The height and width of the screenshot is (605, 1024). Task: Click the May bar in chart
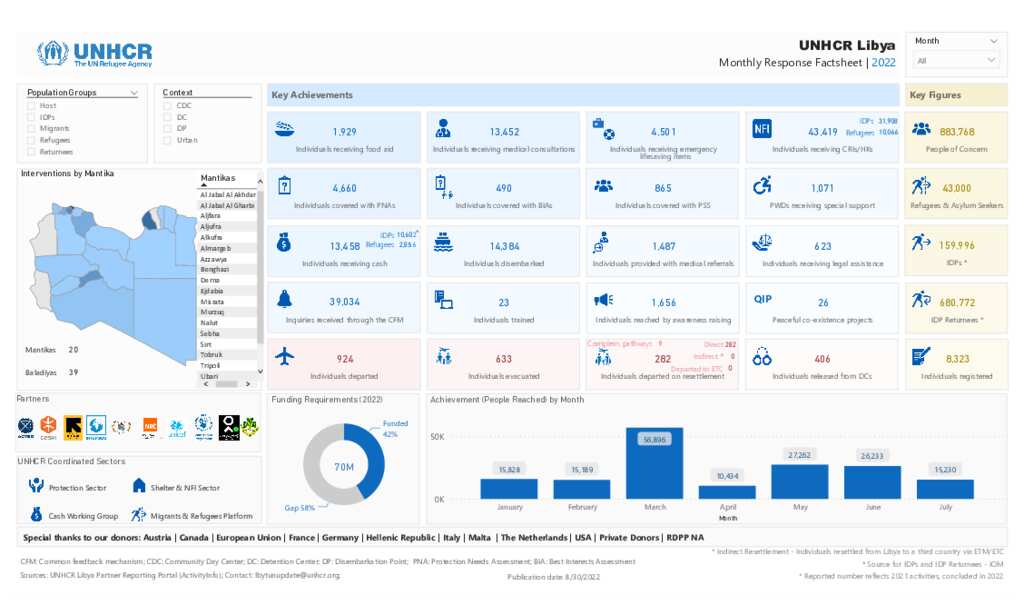click(x=799, y=482)
